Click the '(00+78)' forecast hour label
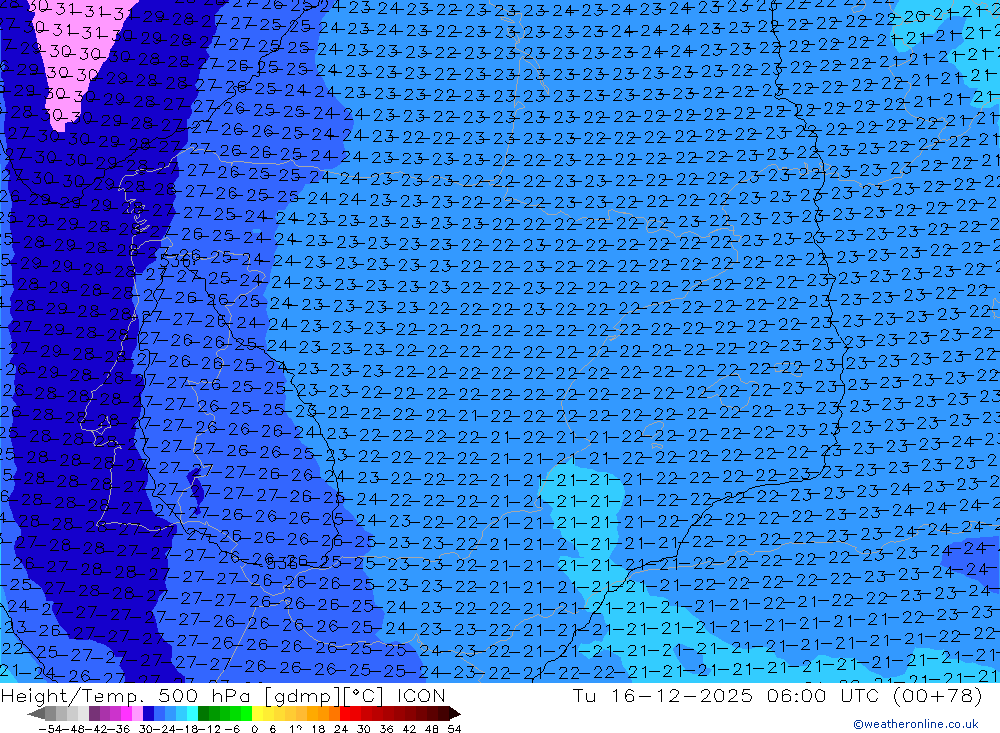Viewport: 1000px width, 733px height. click(938, 695)
